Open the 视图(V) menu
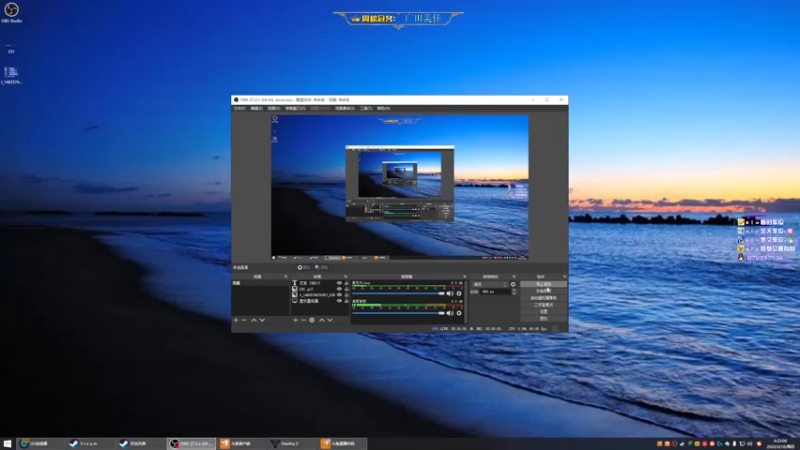Image resolution: width=800 pixels, height=450 pixels. click(274, 108)
